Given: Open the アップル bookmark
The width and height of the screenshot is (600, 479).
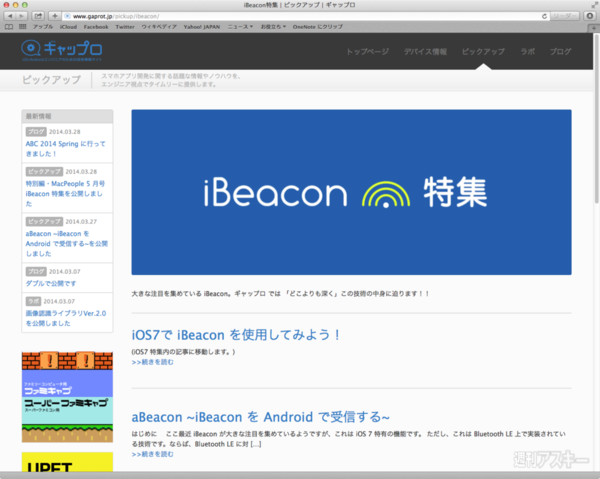Looking at the screenshot, I should pos(43,27).
